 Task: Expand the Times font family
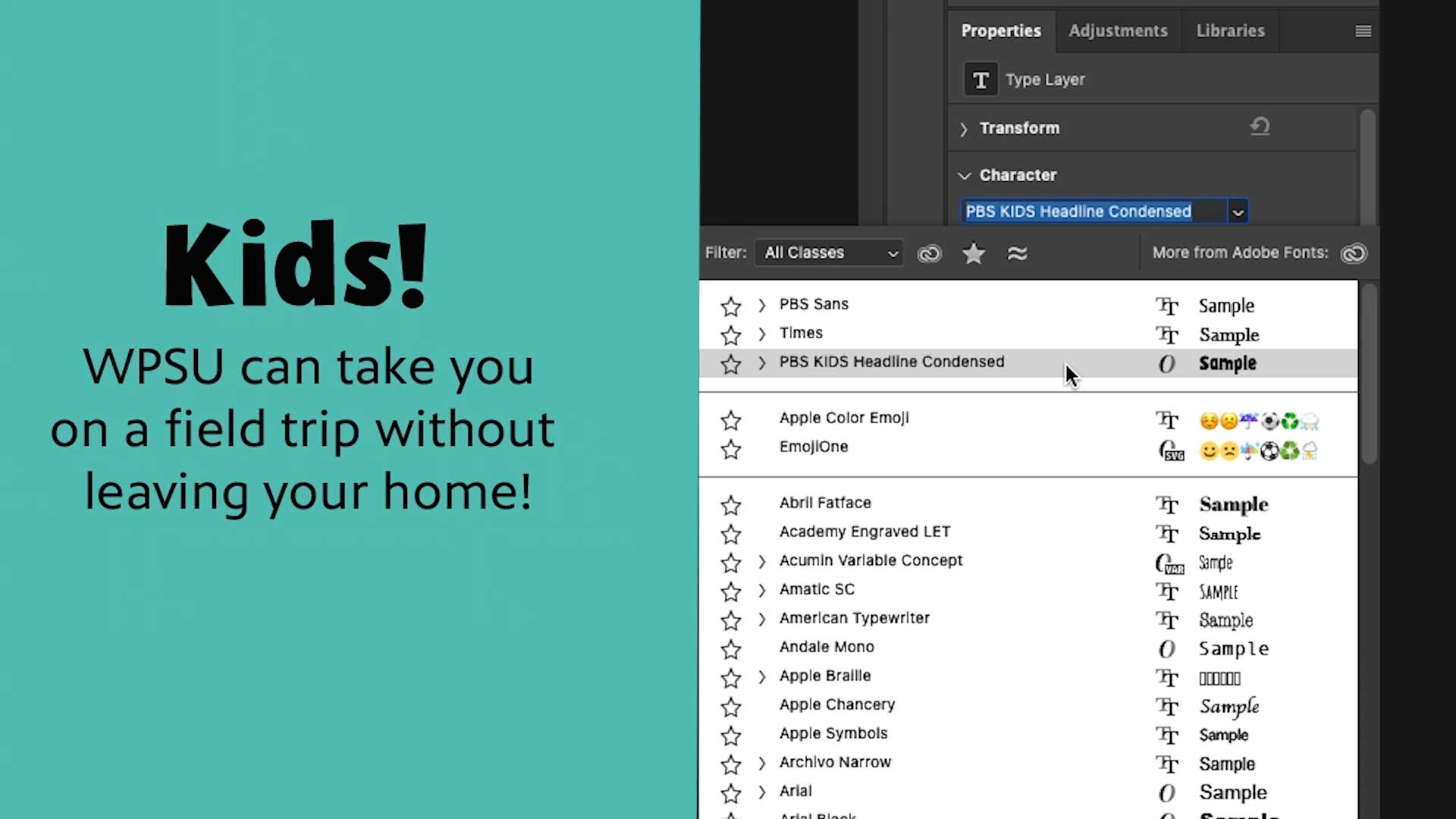tap(762, 334)
